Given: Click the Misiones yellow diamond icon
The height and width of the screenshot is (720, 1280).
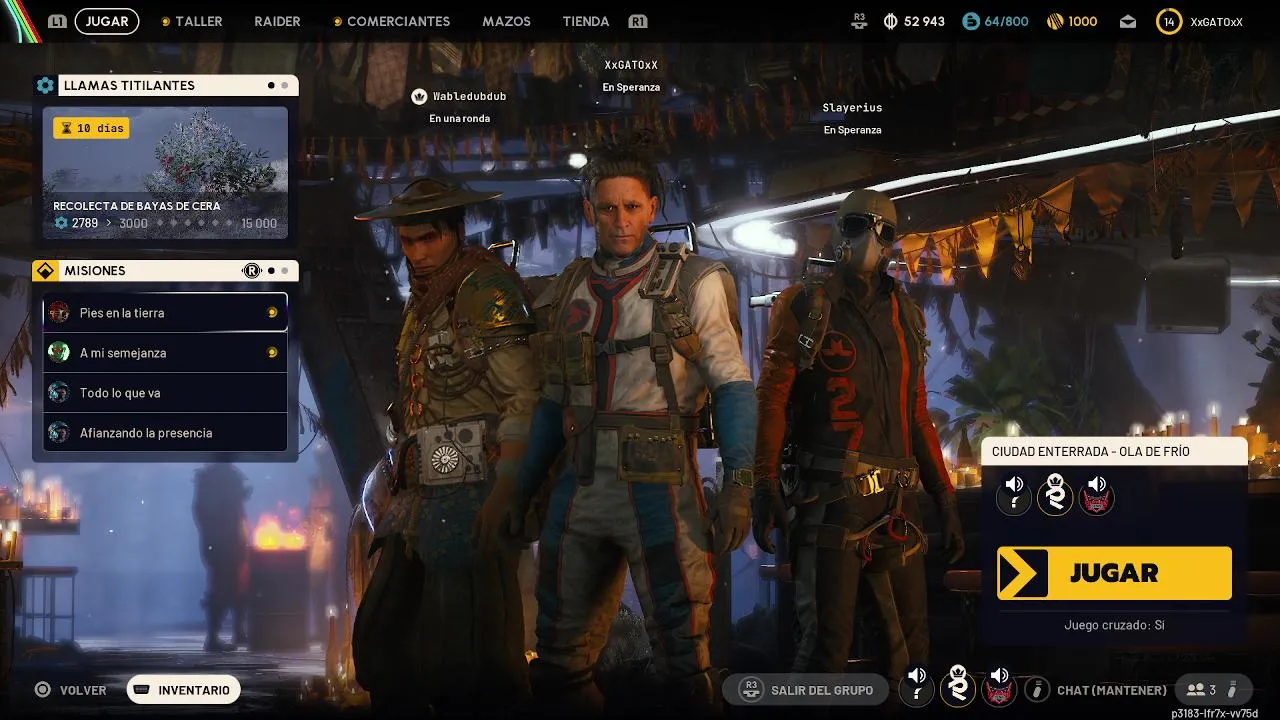Looking at the screenshot, I should coord(45,270).
